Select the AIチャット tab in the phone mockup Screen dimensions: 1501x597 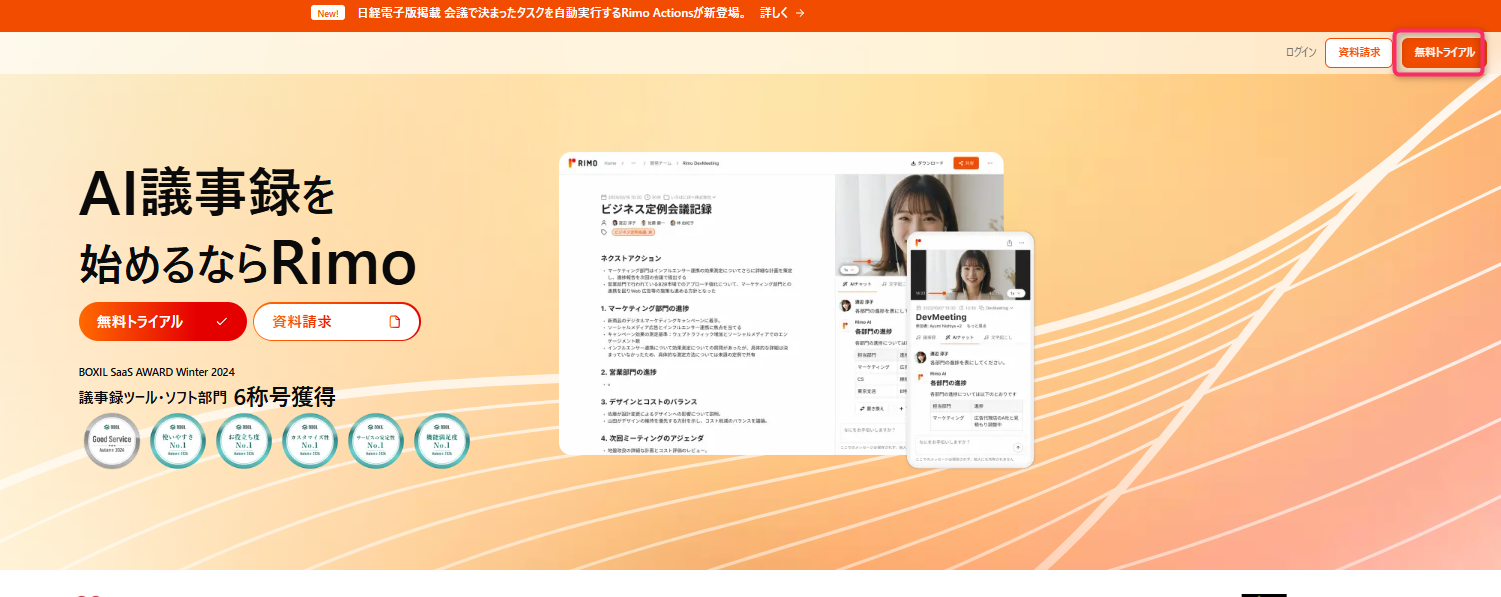(961, 338)
